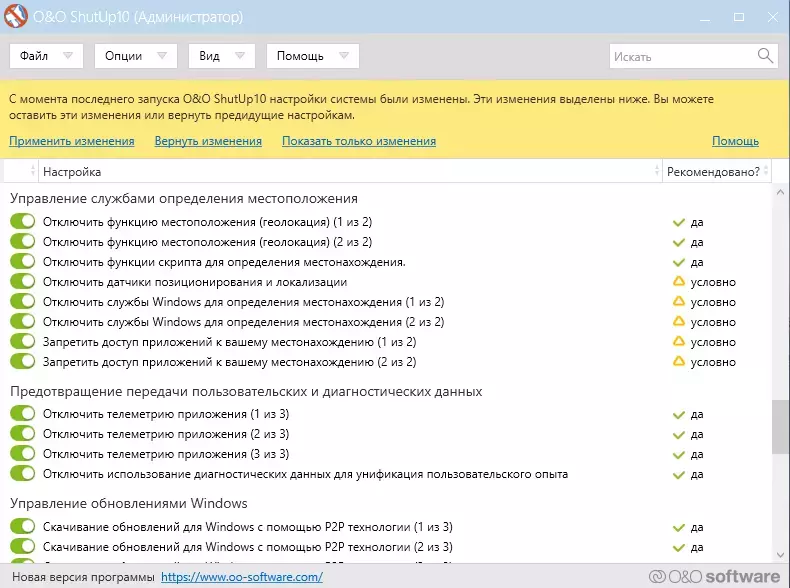
Task: Click the scrollbar up arrow
Action: point(780,192)
